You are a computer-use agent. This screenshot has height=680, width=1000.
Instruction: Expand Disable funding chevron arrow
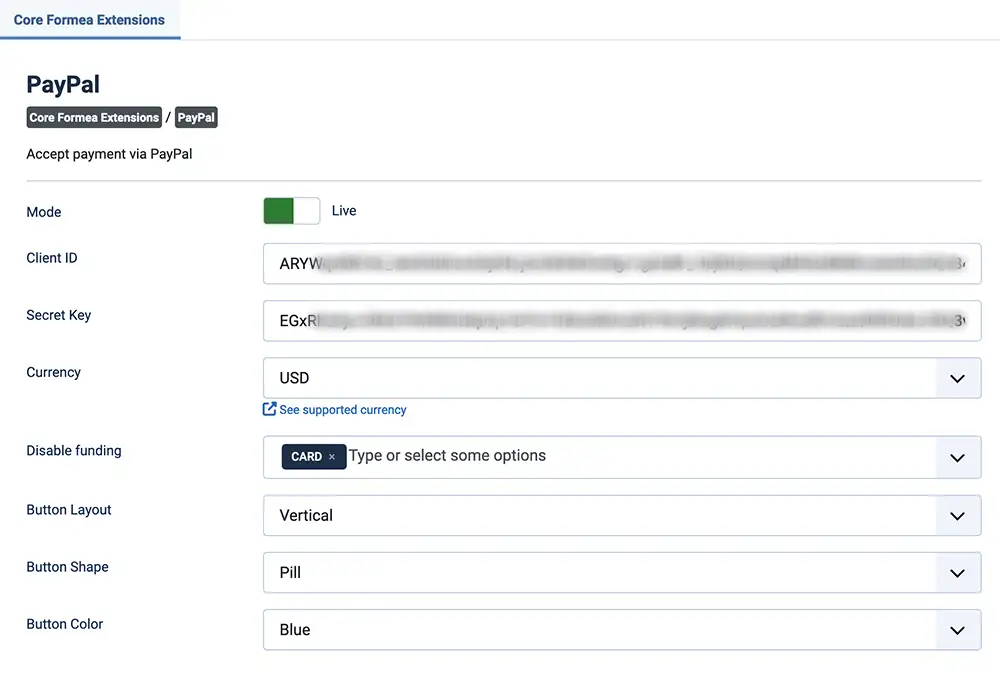957,457
